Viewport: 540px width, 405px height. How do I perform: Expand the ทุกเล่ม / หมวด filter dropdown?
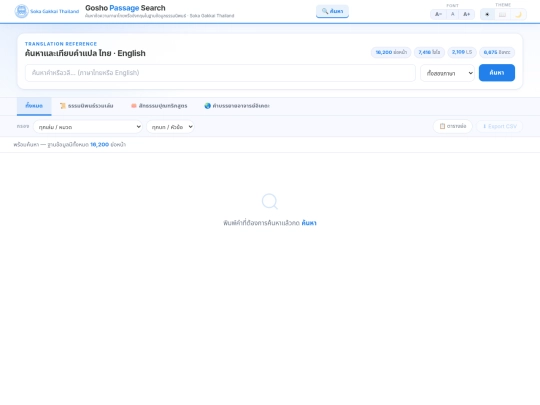pos(88,127)
